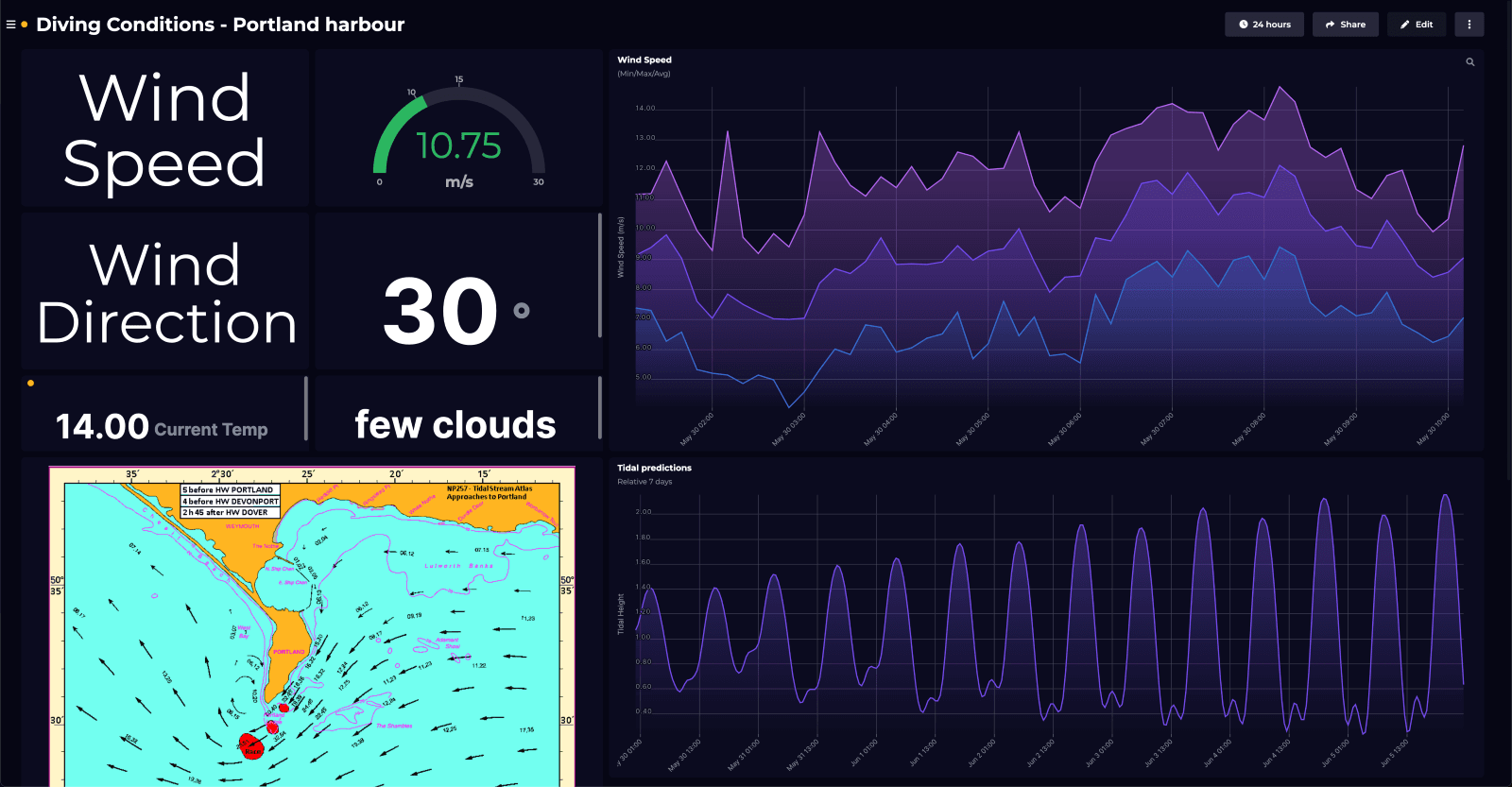Select the Wind Speed chart title
The width and height of the screenshot is (1512, 787).
coord(644,60)
